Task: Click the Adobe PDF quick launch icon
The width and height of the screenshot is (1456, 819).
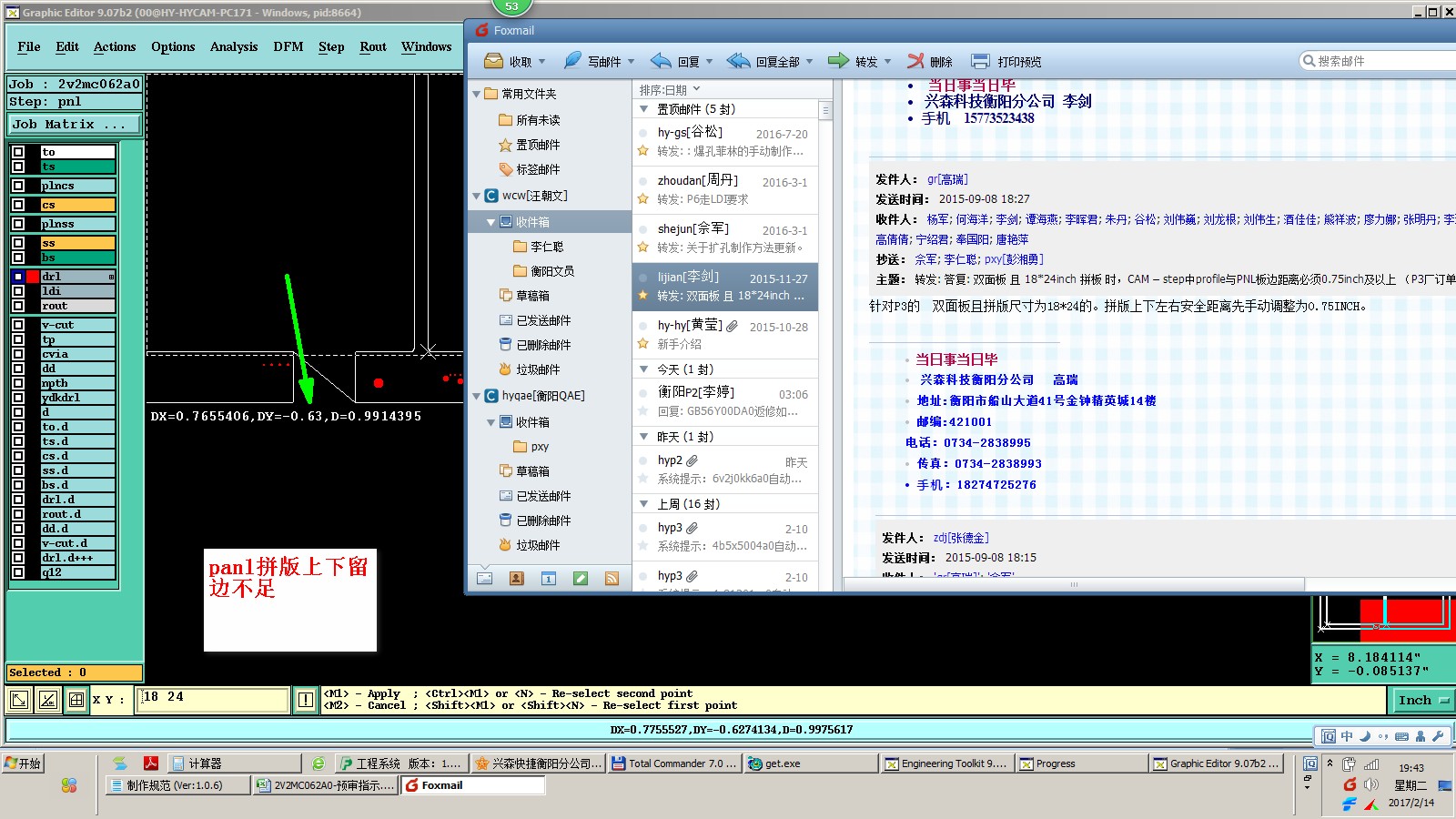Action: (x=151, y=763)
